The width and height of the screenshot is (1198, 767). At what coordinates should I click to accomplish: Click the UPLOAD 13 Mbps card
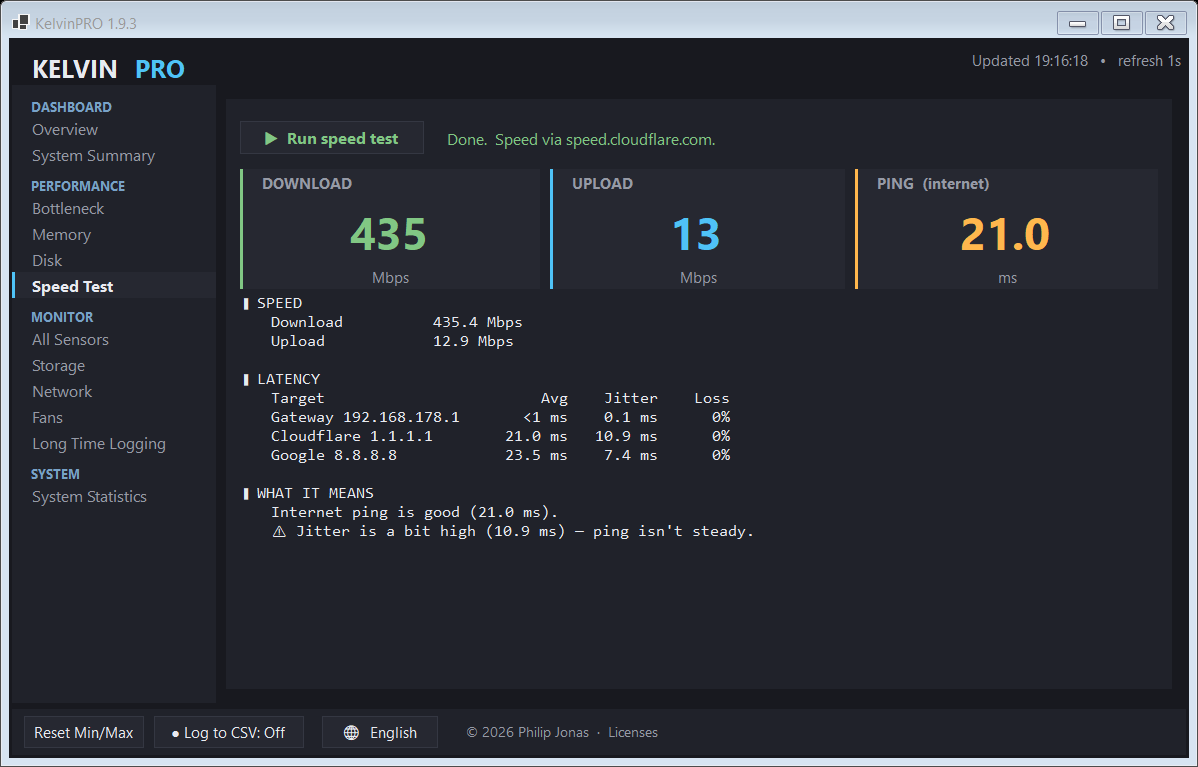click(698, 229)
